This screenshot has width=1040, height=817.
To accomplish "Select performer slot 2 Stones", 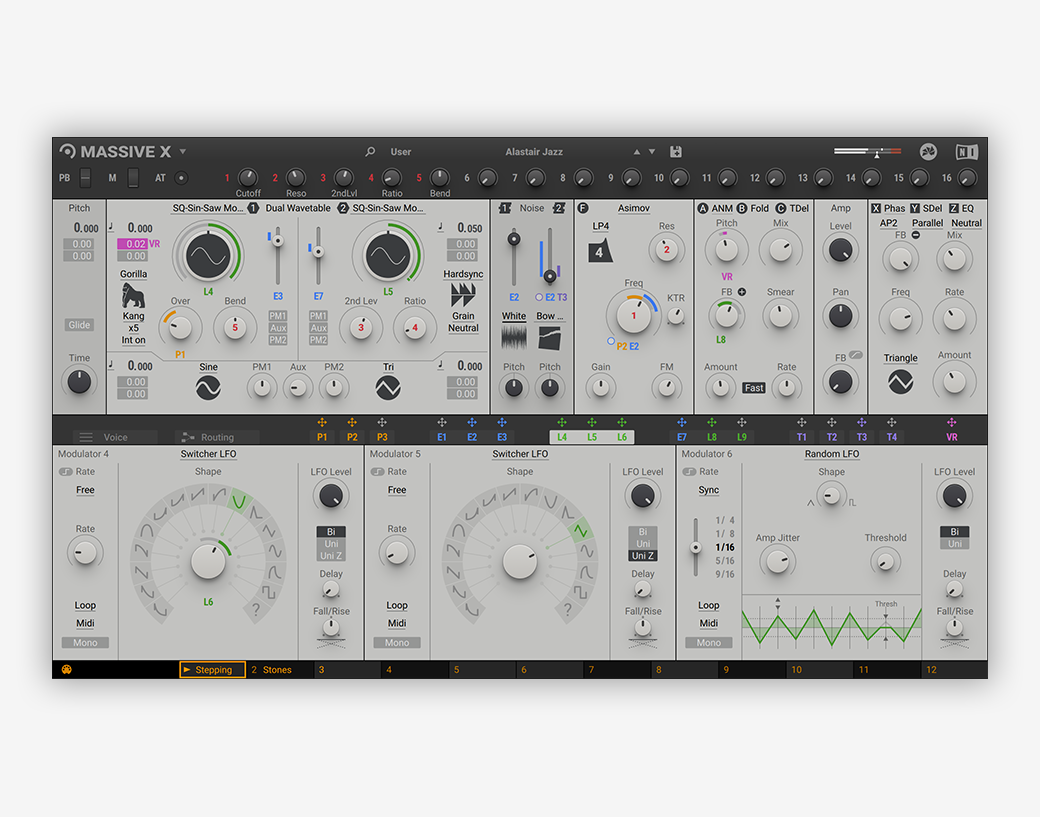I will click(279, 670).
